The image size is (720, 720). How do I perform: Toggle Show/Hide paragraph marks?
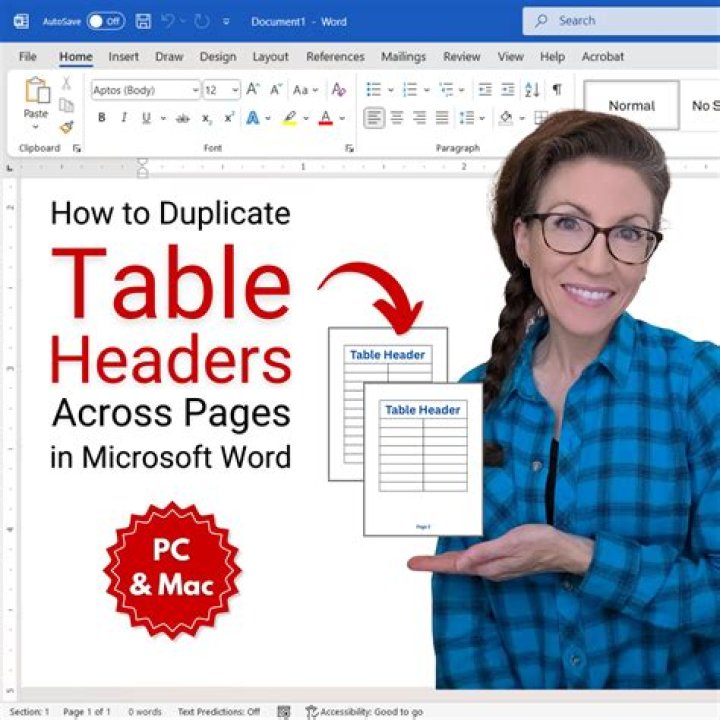pos(557,89)
